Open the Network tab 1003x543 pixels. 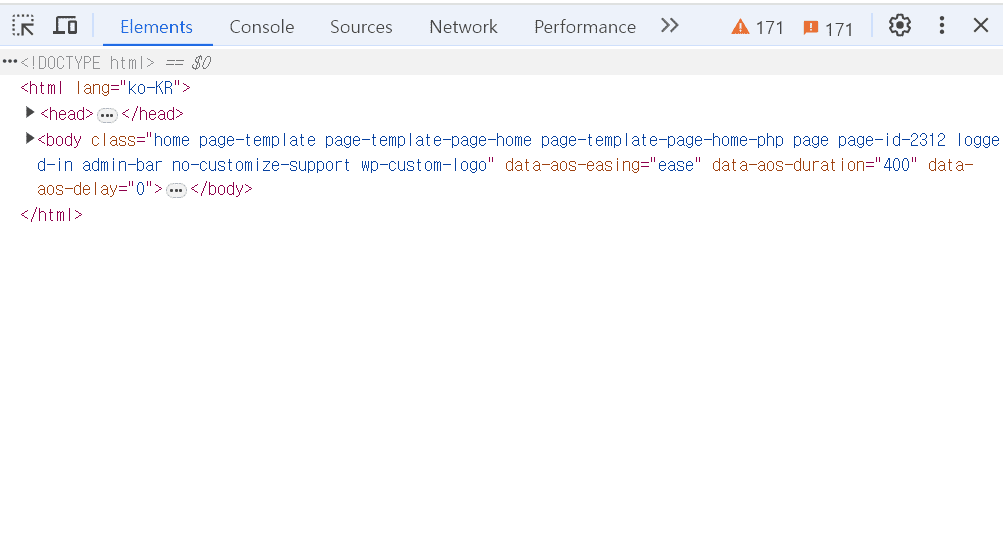click(x=463, y=27)
